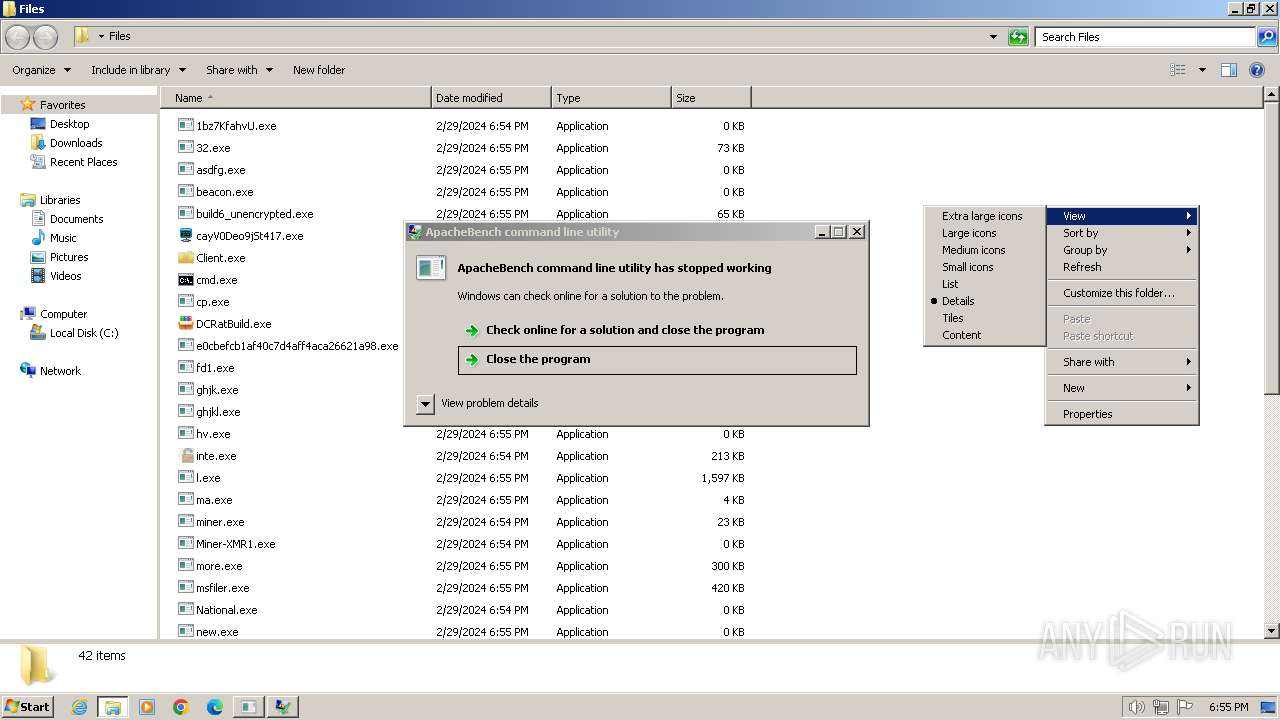The image size is (1280, 720).
Task: Open the Organize dropdown
Action: pyautogui.click(x=42, y=70)
